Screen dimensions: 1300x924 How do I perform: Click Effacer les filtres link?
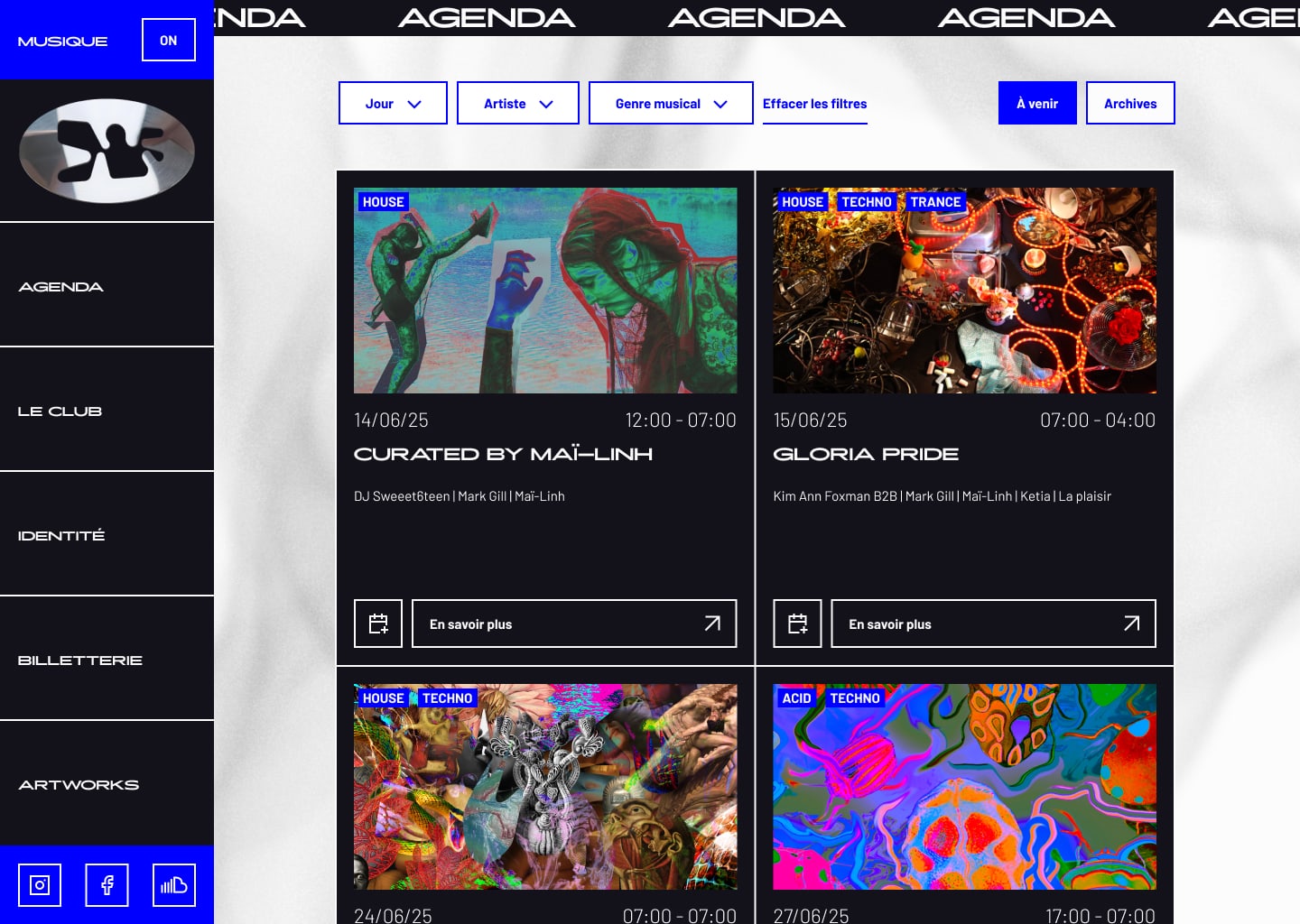[814, 104]
